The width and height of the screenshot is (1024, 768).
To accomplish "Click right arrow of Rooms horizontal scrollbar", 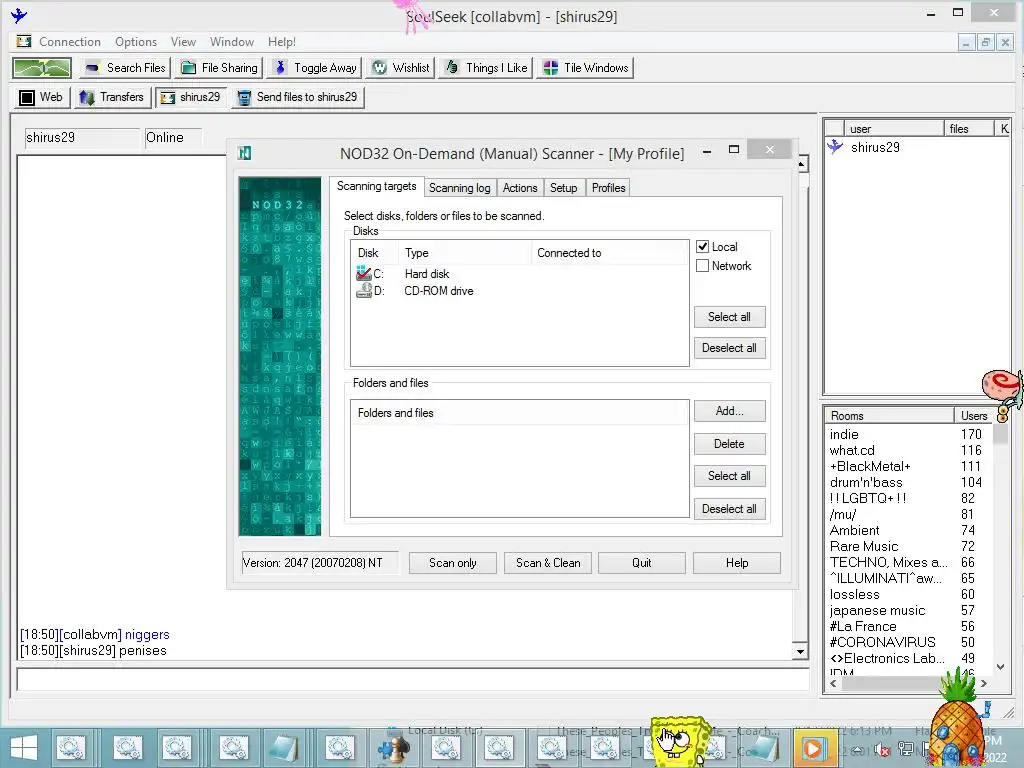I will click(984, 684).
